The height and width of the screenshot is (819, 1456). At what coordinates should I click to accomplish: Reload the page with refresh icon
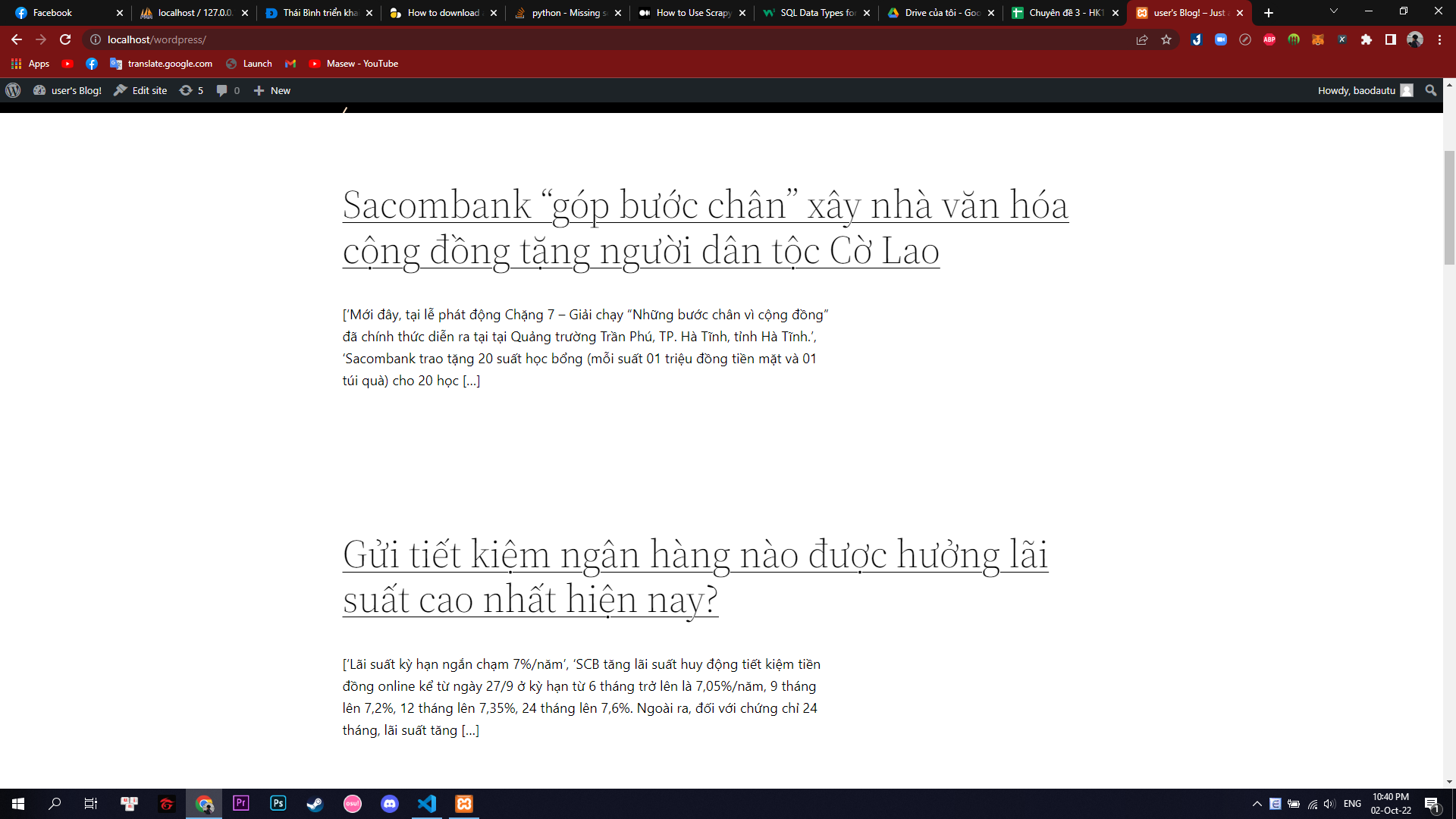pos(65,39)
